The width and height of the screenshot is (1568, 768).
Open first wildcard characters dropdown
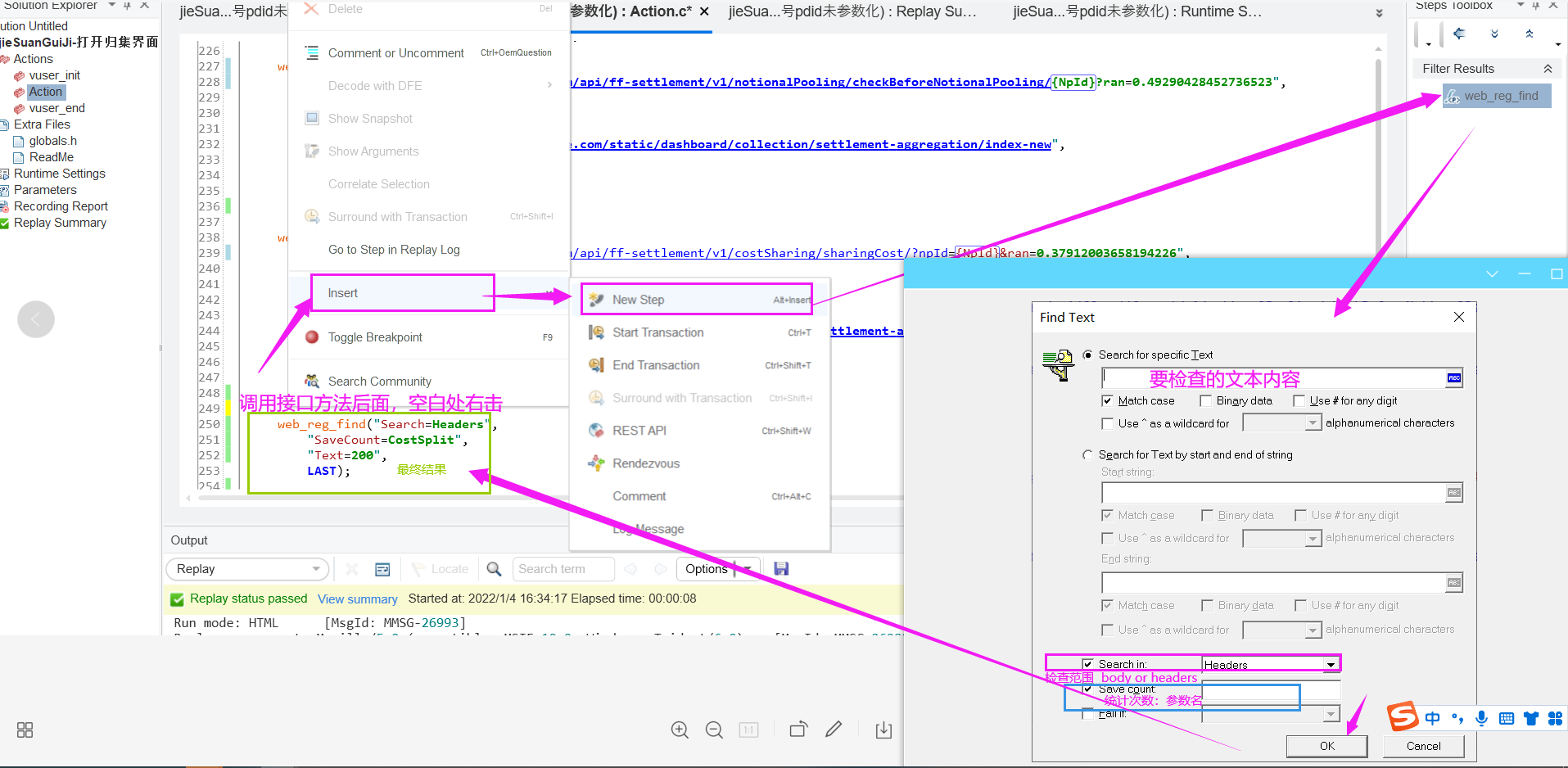pos(1313,423)
